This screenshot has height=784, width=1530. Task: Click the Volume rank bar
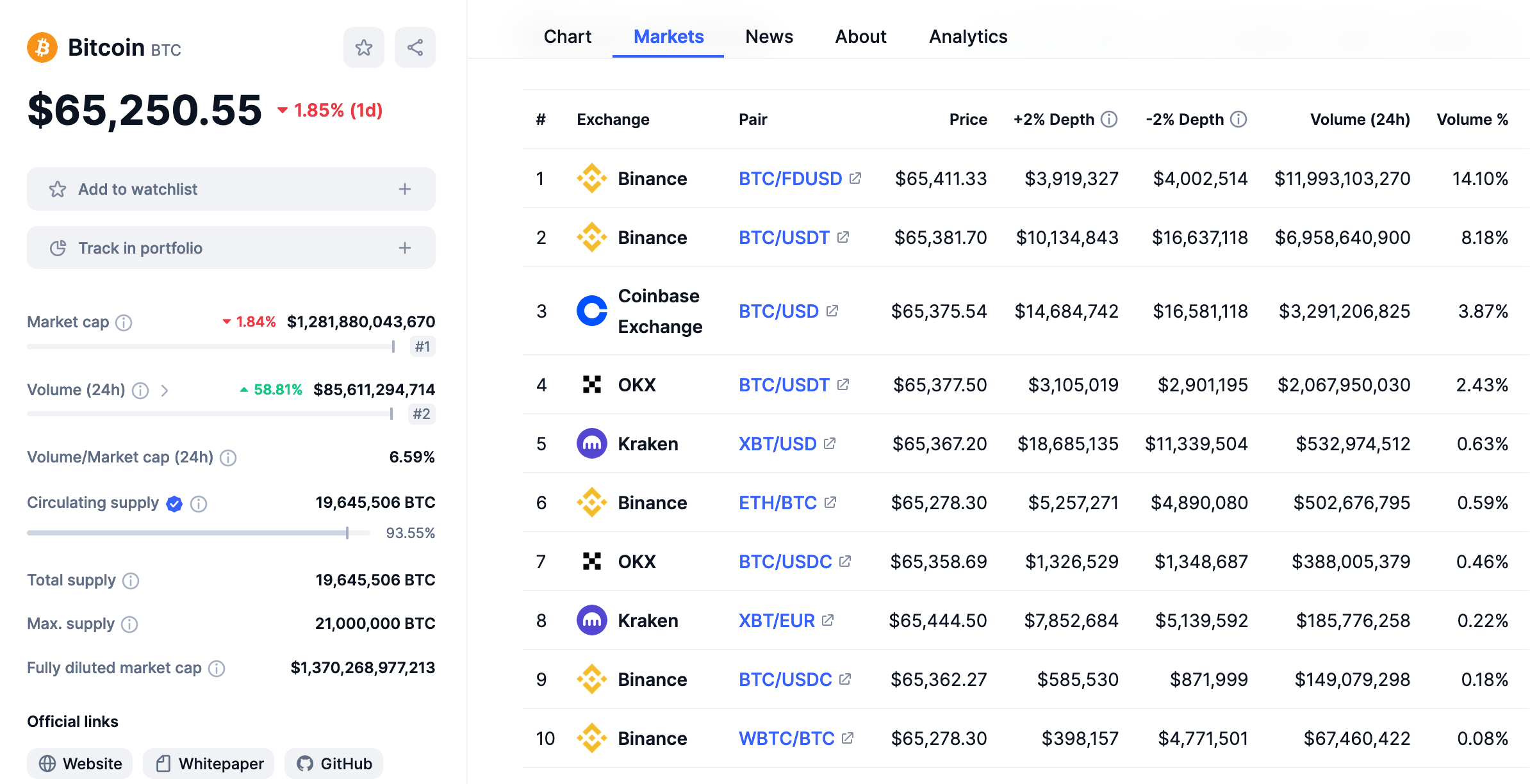click(210, 414)
